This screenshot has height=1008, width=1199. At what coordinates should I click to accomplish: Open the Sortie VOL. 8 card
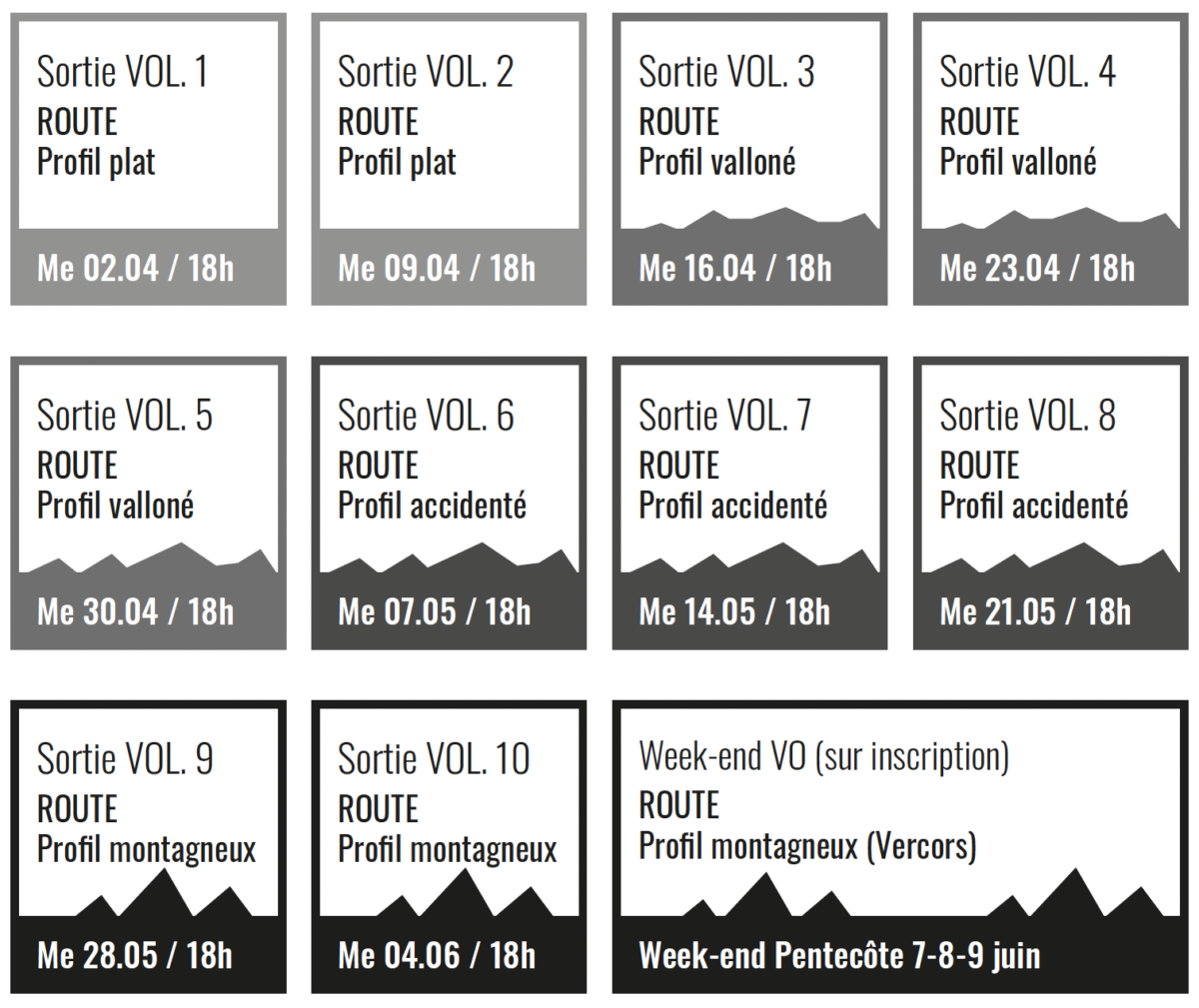[1050, 503]
